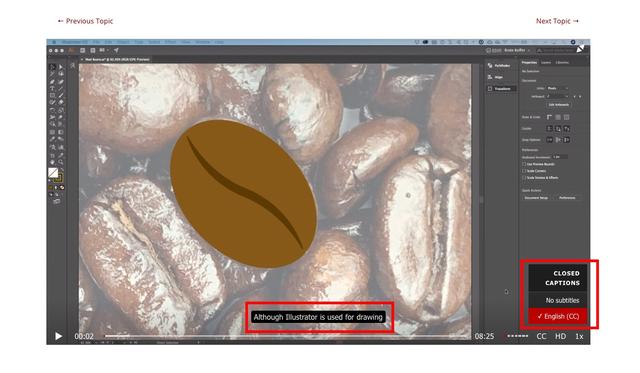Adjust the video volume bars

pyautogui.click(x=518, y=336)
